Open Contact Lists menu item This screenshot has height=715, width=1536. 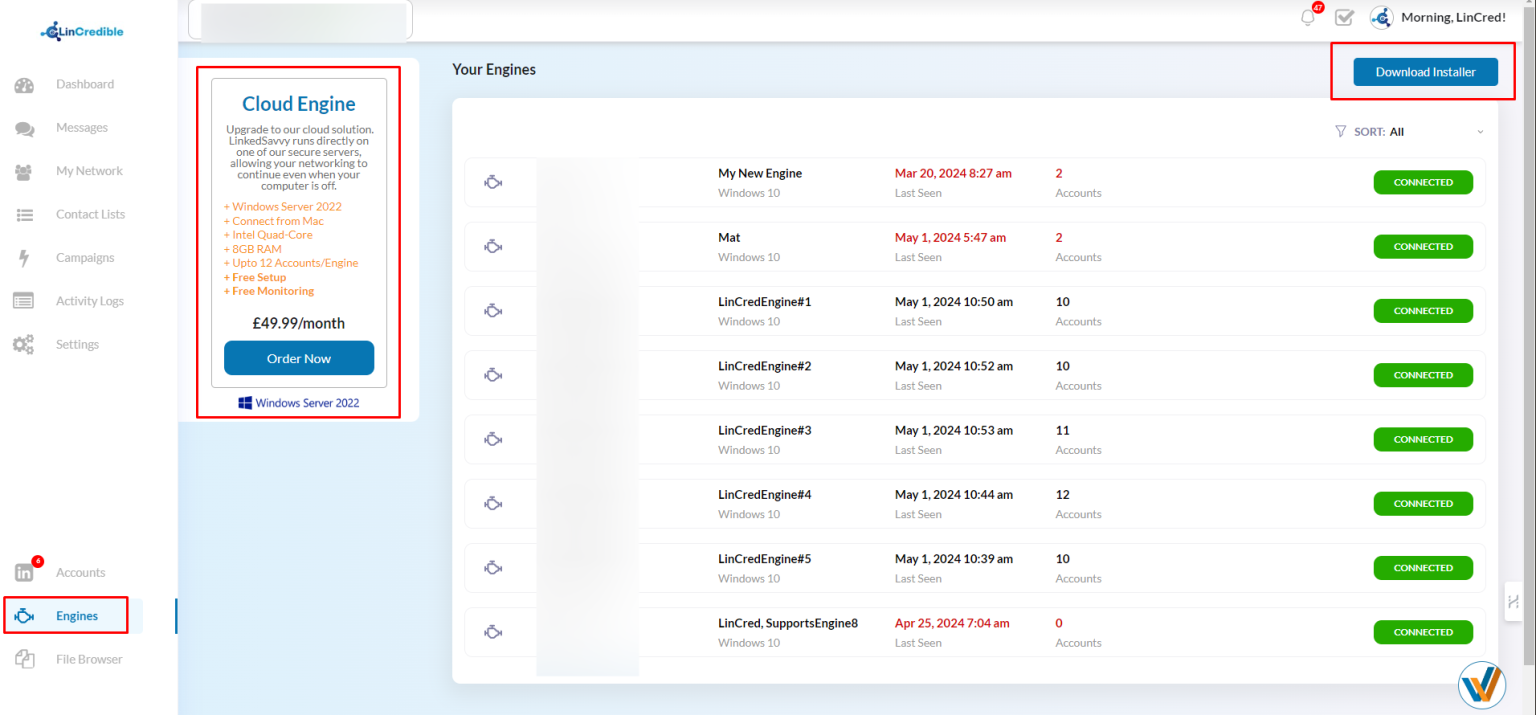pos(91,214)
